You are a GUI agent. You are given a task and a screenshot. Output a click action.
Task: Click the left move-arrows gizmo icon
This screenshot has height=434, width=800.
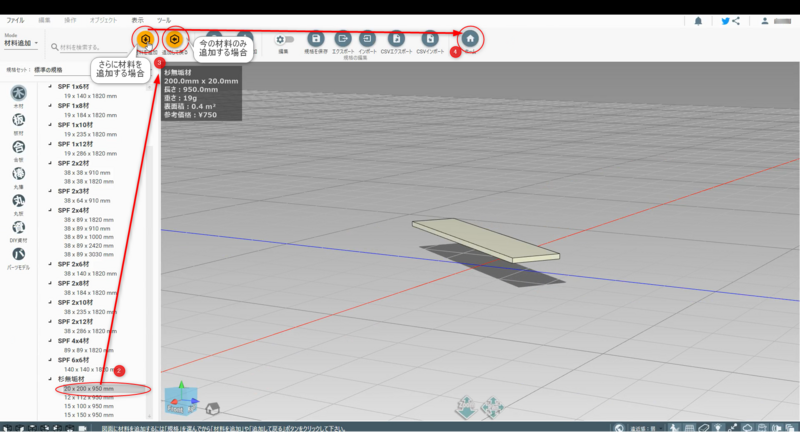467,407
